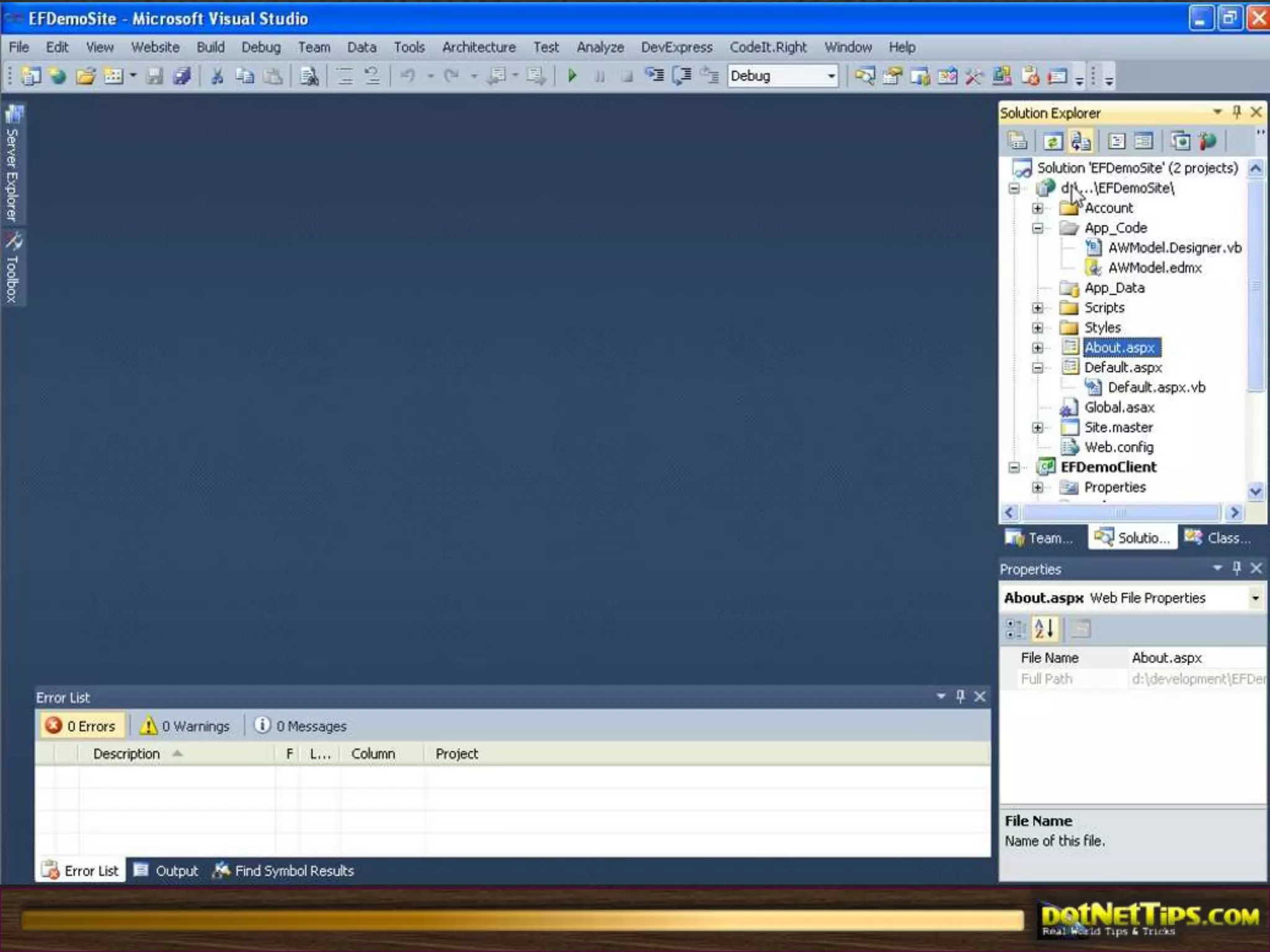Pin the Solution Explorer auto-hide pushpin
The width and height of the screenshot is (1270, 952).
(1237, 112)
